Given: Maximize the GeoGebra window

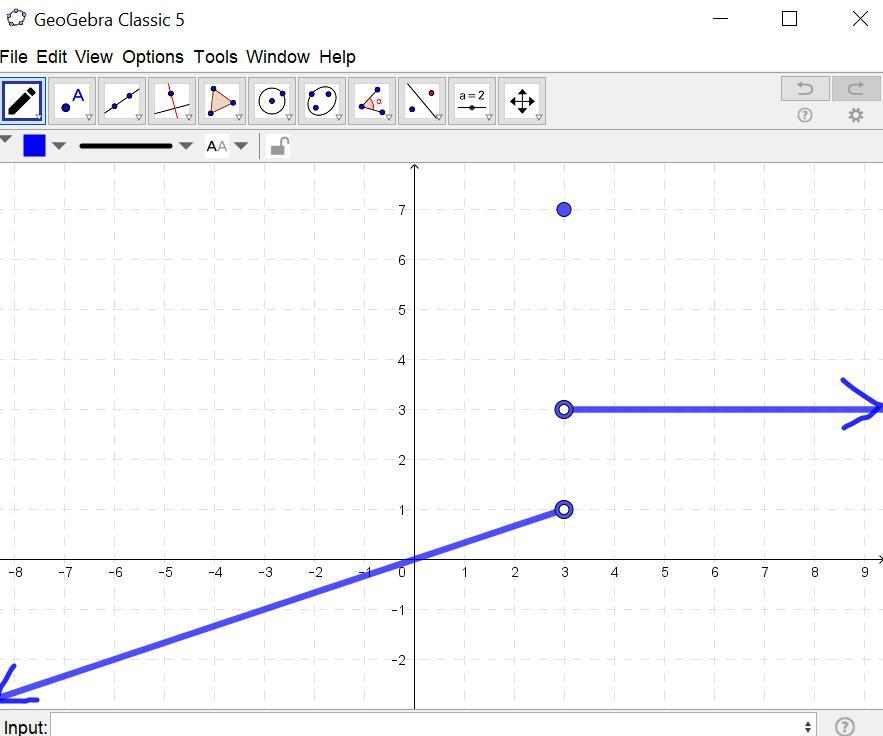Looking at the screenshot, I should (x=790, y=19).
